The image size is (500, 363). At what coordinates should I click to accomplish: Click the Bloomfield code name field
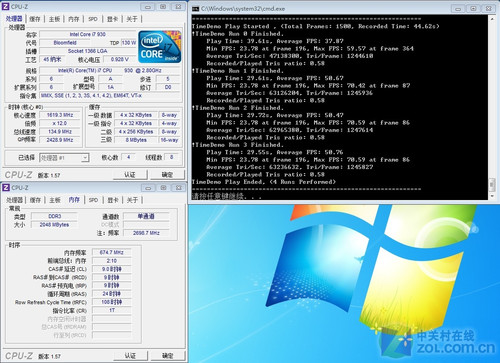(x=65, y=43)
